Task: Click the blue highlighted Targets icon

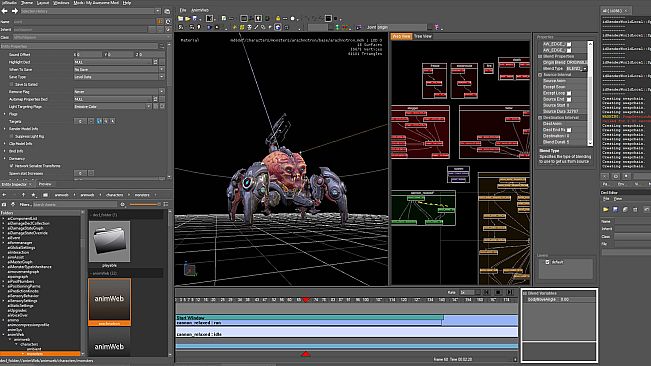Action: click(99, 121)
